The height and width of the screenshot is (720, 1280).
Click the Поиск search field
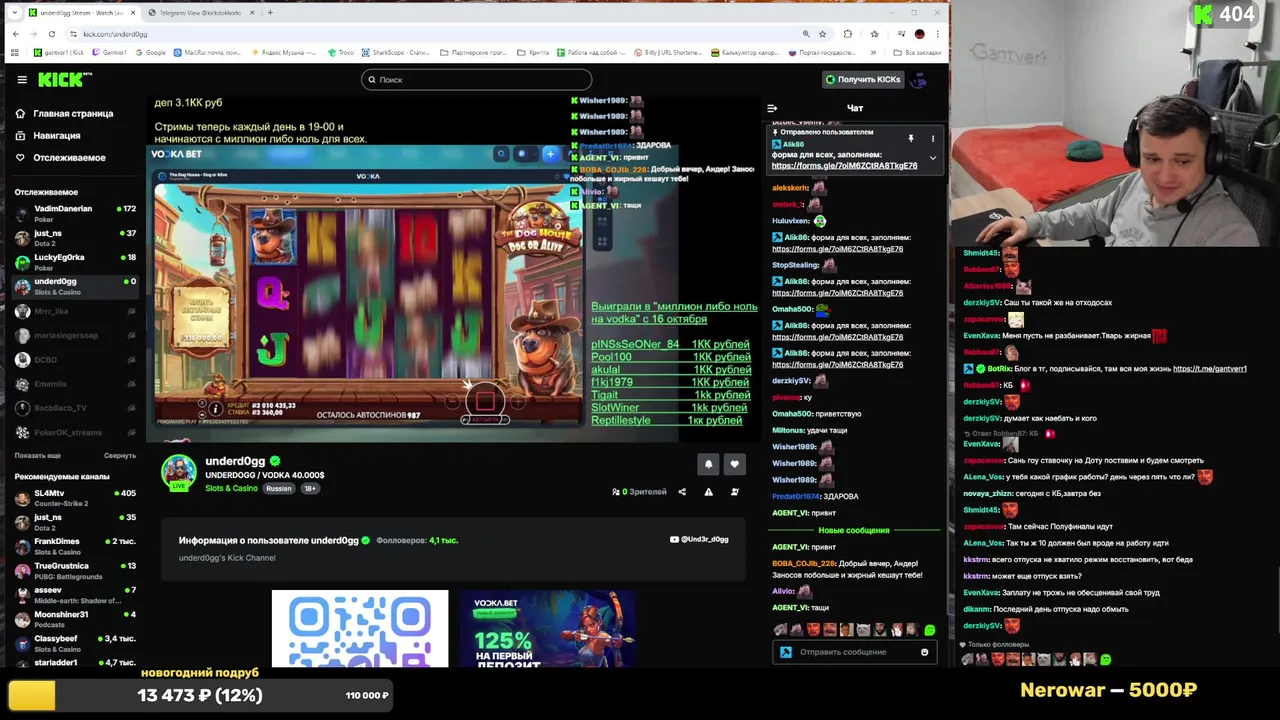[x=476, y=80]
